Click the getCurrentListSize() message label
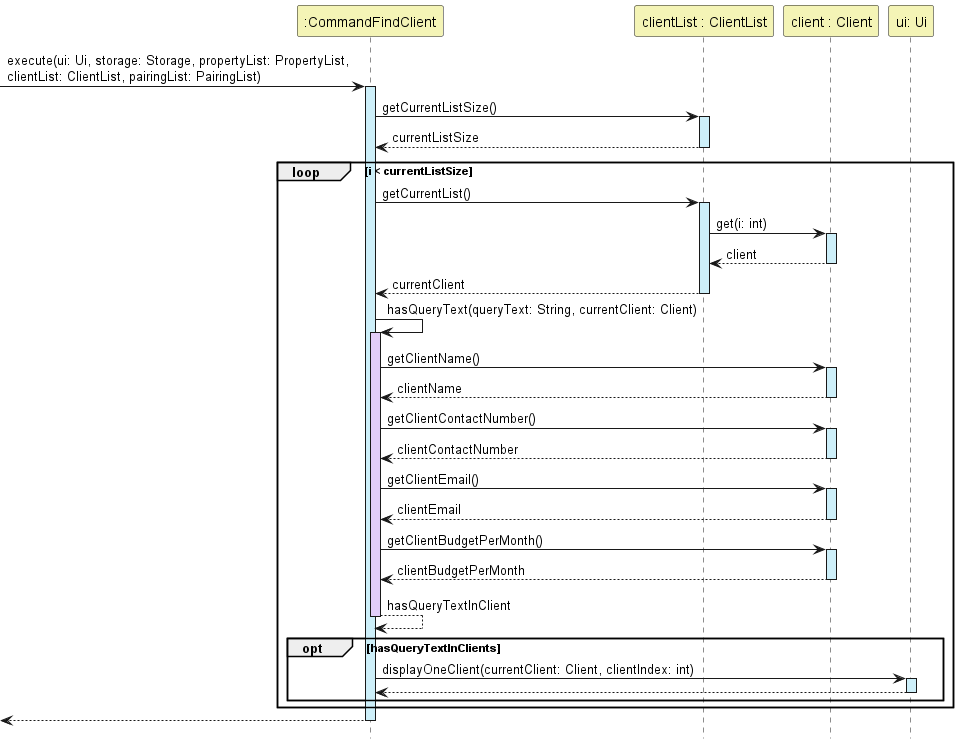This screenshot has width=958, height=744. click(x=439, y=108)
